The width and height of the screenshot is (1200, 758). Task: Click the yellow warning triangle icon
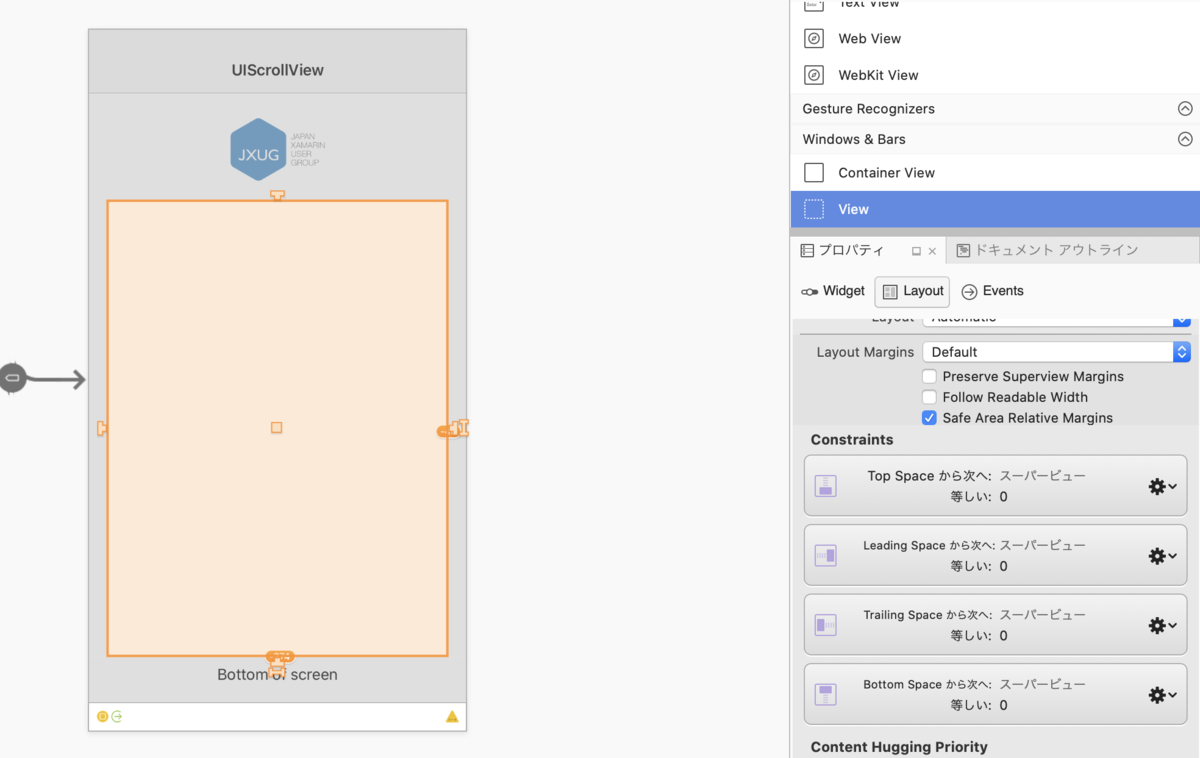tap(452, 717)
